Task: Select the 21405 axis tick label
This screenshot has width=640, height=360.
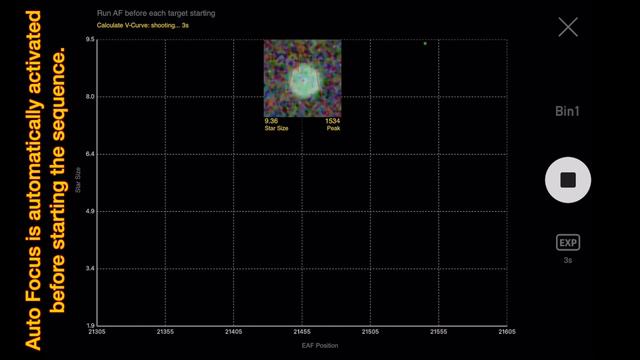Action: tap(233, 332)
